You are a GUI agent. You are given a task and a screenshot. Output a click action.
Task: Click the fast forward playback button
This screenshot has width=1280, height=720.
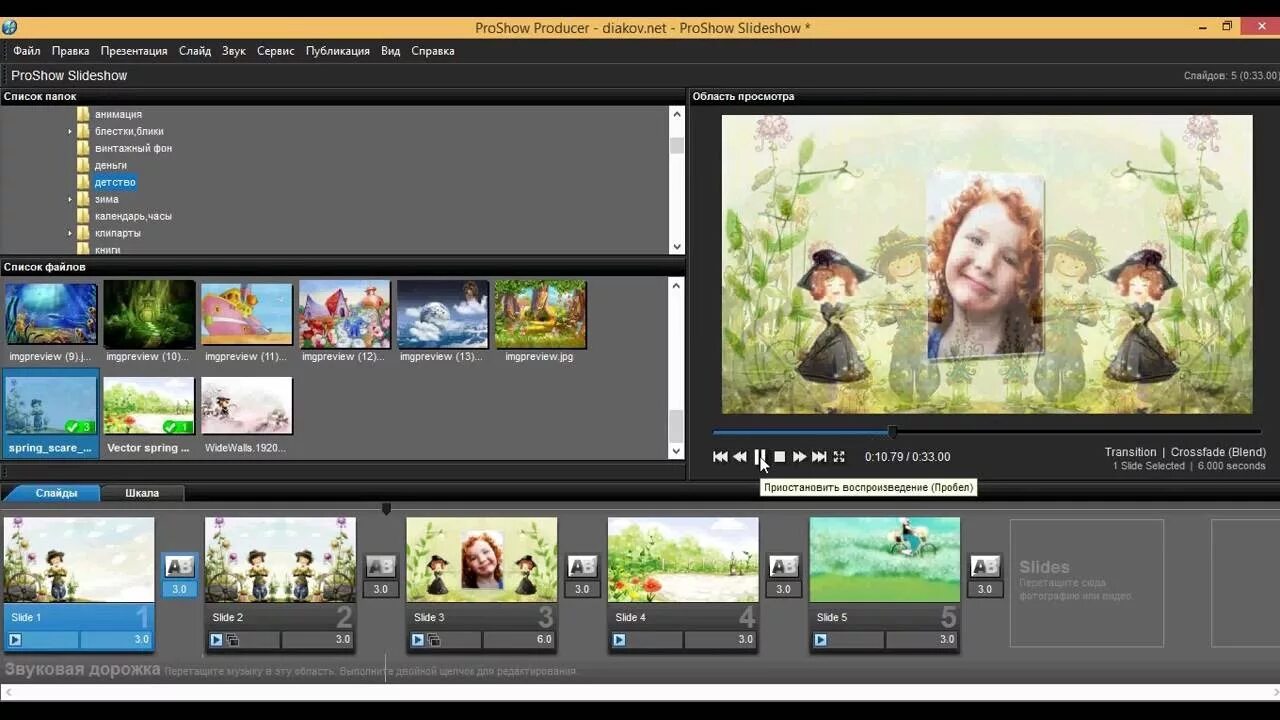pyautogui.click(x=799, y=457)
